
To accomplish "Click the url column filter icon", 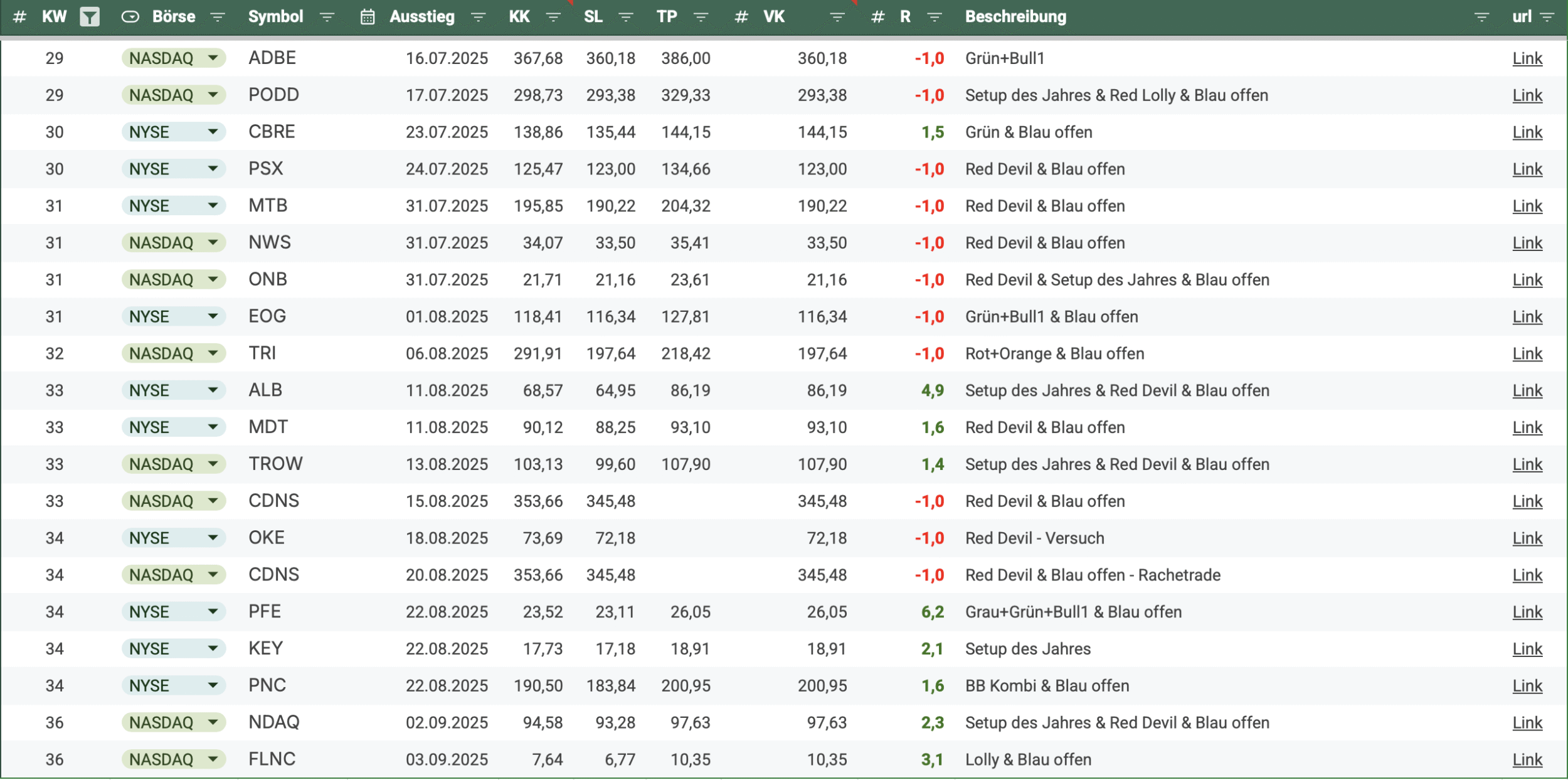I will (1547, 17).
